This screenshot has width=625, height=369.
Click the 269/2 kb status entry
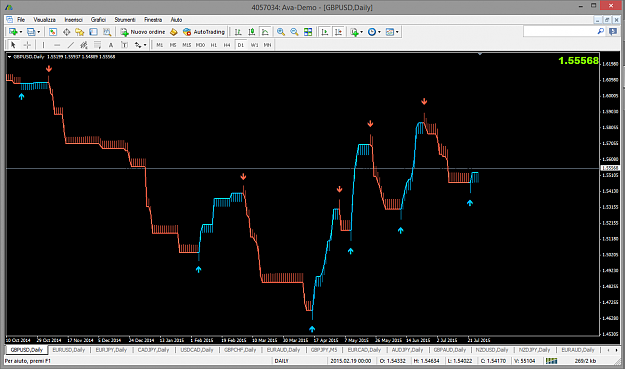585,361
